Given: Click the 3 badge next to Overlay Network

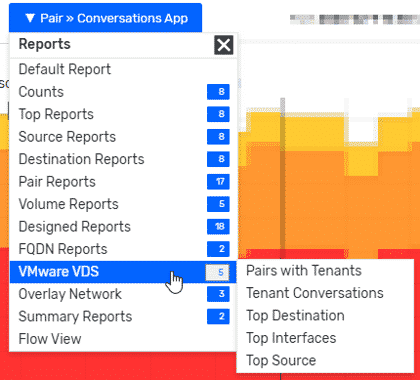Looking at the screenshot, I should coord(218,294).
